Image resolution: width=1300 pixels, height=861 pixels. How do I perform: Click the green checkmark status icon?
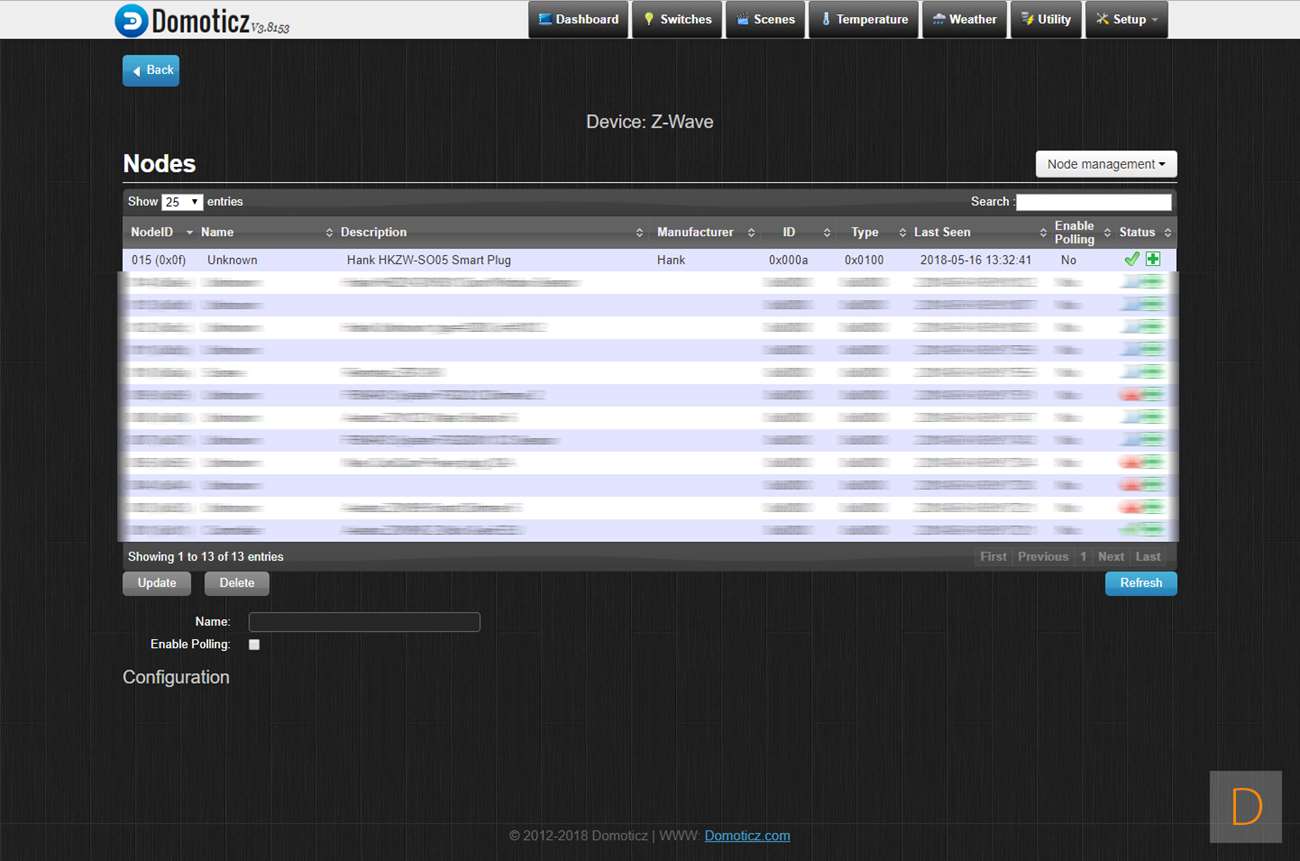1131,259
